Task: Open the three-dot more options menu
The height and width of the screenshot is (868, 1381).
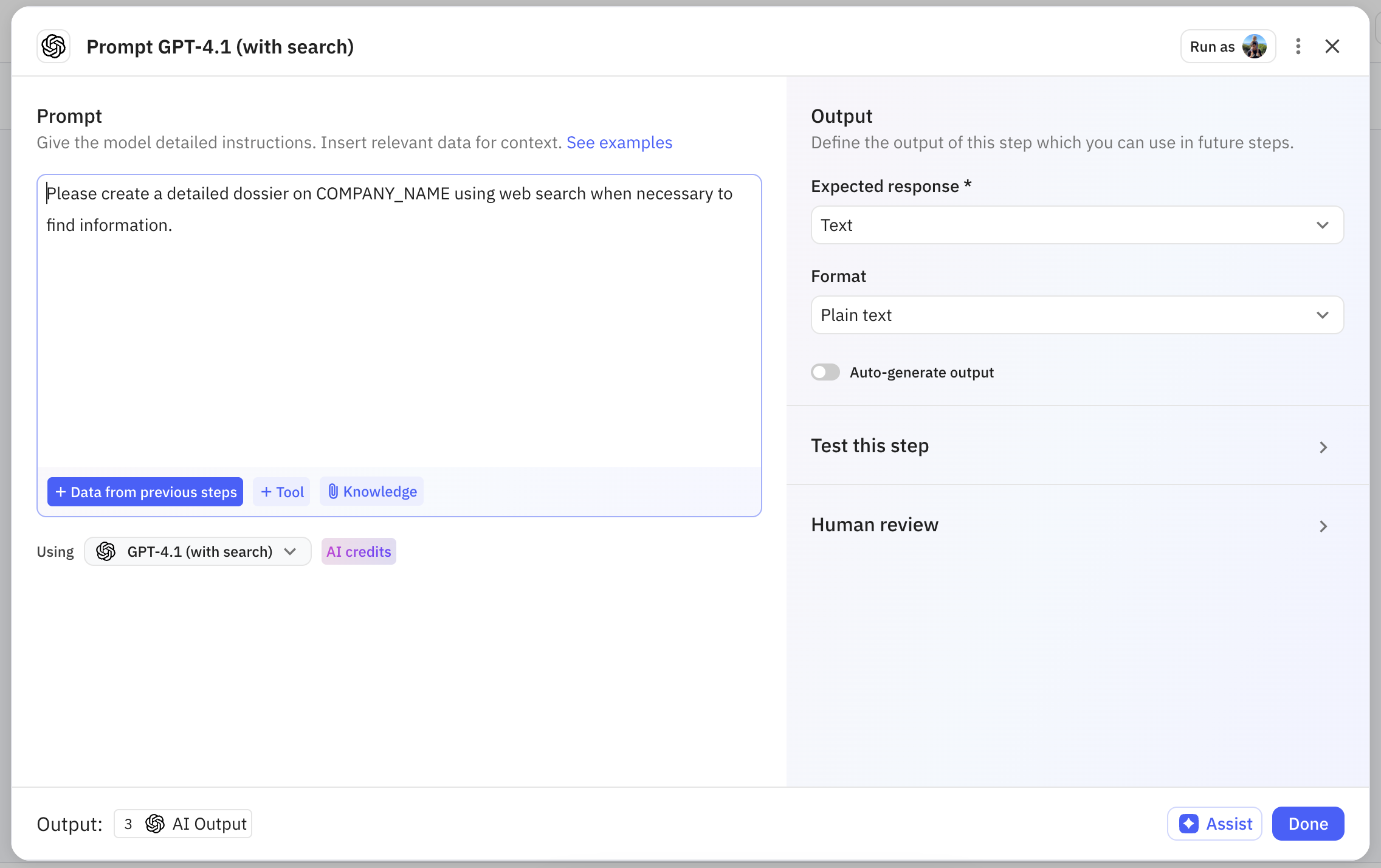Action: coord(1298,46)
